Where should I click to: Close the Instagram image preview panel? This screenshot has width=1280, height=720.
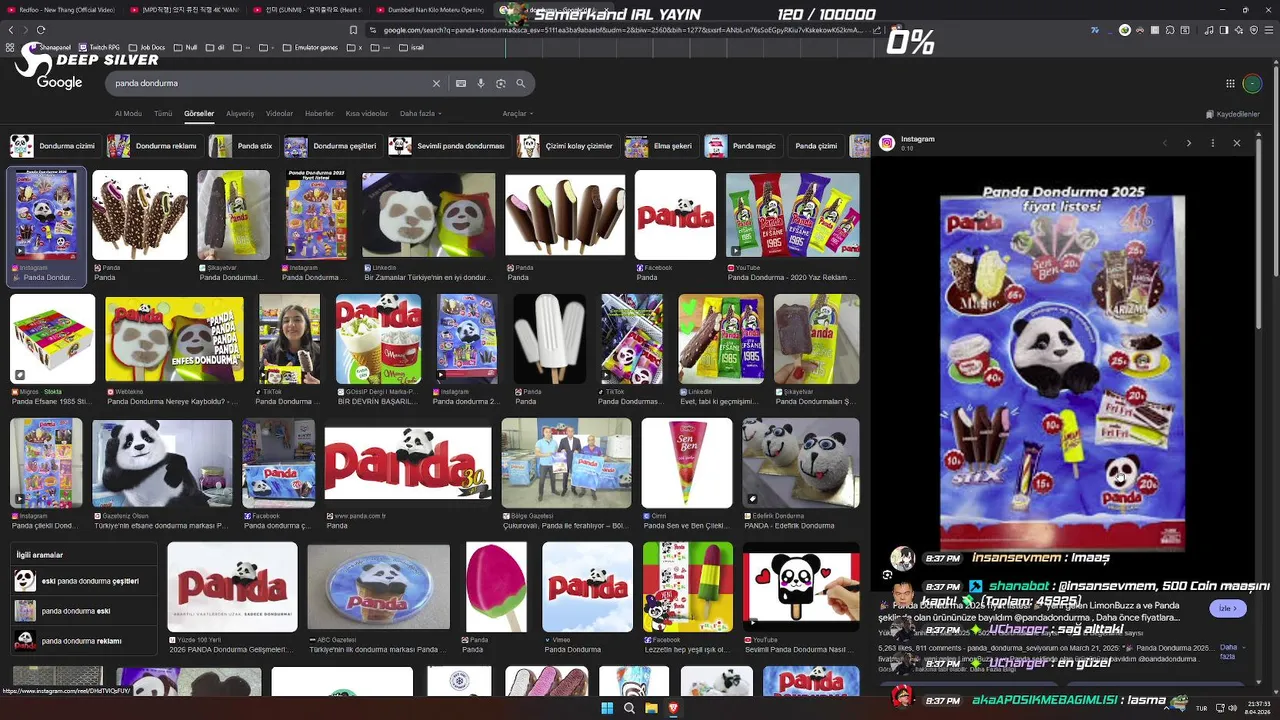[x=1236, y=143]
